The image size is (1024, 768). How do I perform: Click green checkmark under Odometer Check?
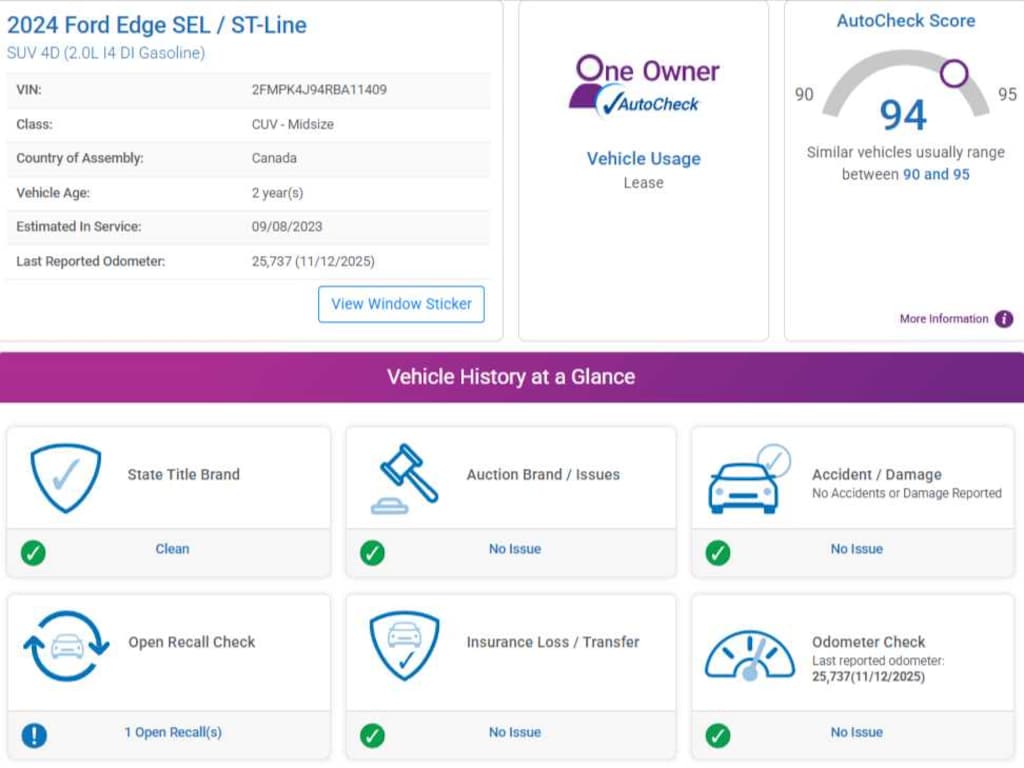(x=717, y=735)
